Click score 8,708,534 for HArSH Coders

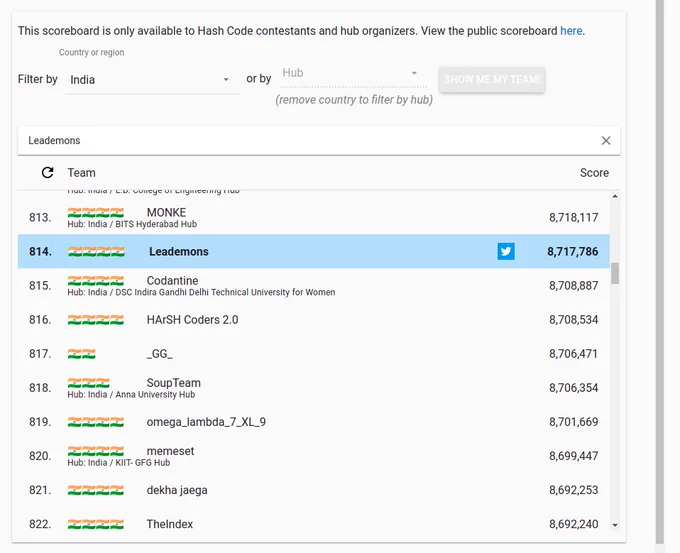click(x=573, y=320)
